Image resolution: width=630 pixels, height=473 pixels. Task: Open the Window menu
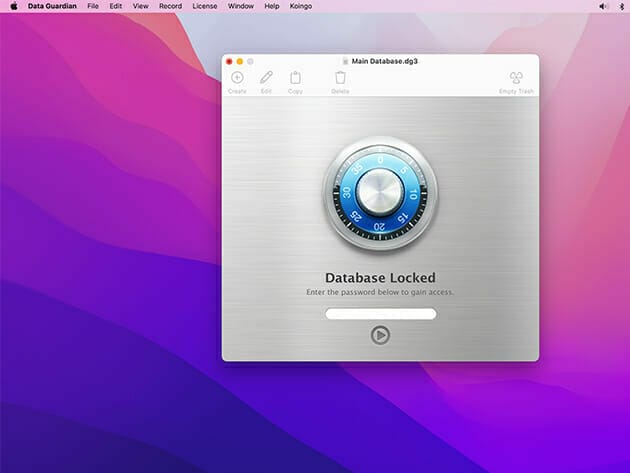(240, 6)
